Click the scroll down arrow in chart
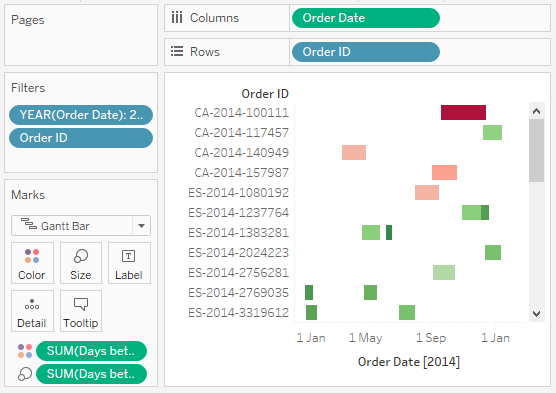556x393 pixels. [x=536, y=314]
